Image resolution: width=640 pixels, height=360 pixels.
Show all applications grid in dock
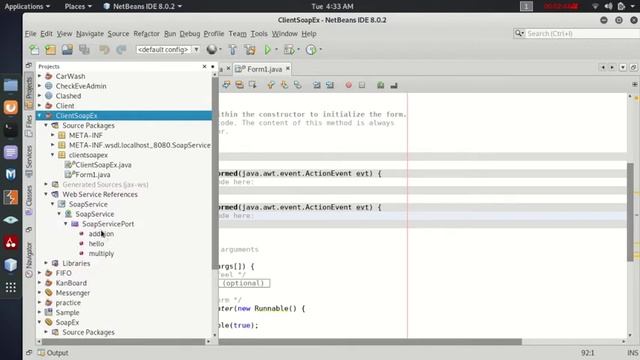point(11,287)
